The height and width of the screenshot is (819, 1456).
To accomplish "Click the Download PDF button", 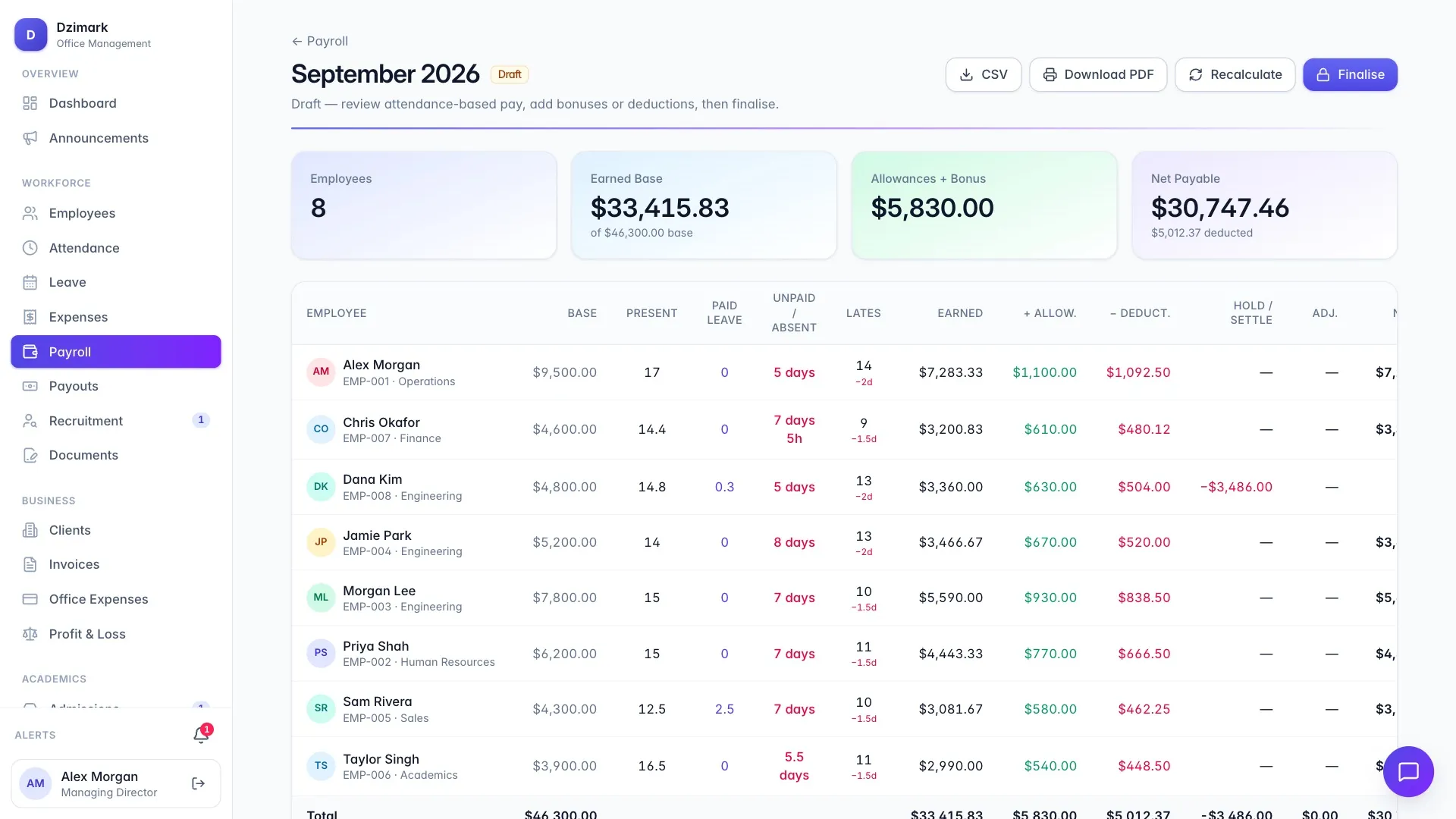I will click(1098, 74).
